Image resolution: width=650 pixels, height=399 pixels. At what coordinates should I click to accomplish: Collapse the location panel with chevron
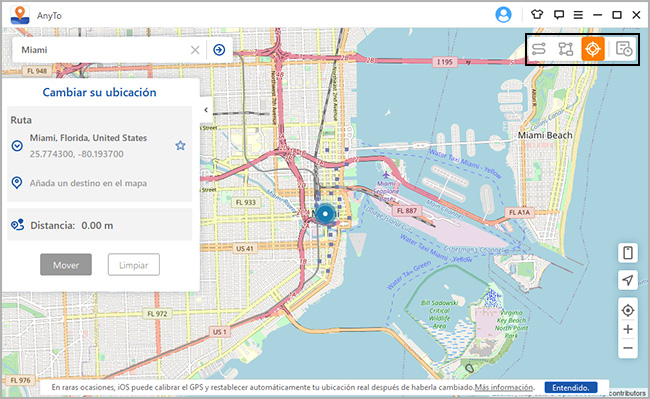click(x=206, y=110)
